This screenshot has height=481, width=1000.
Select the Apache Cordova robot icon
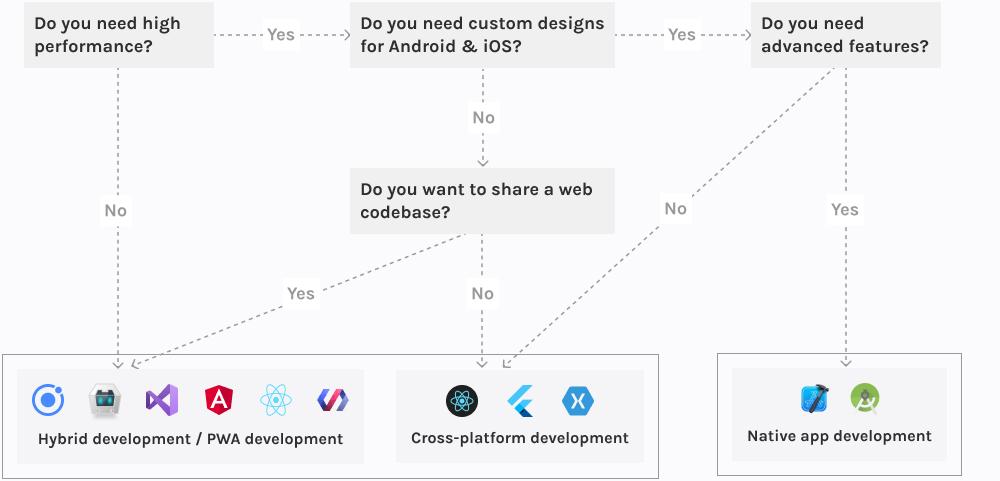(x=104, y=400)
